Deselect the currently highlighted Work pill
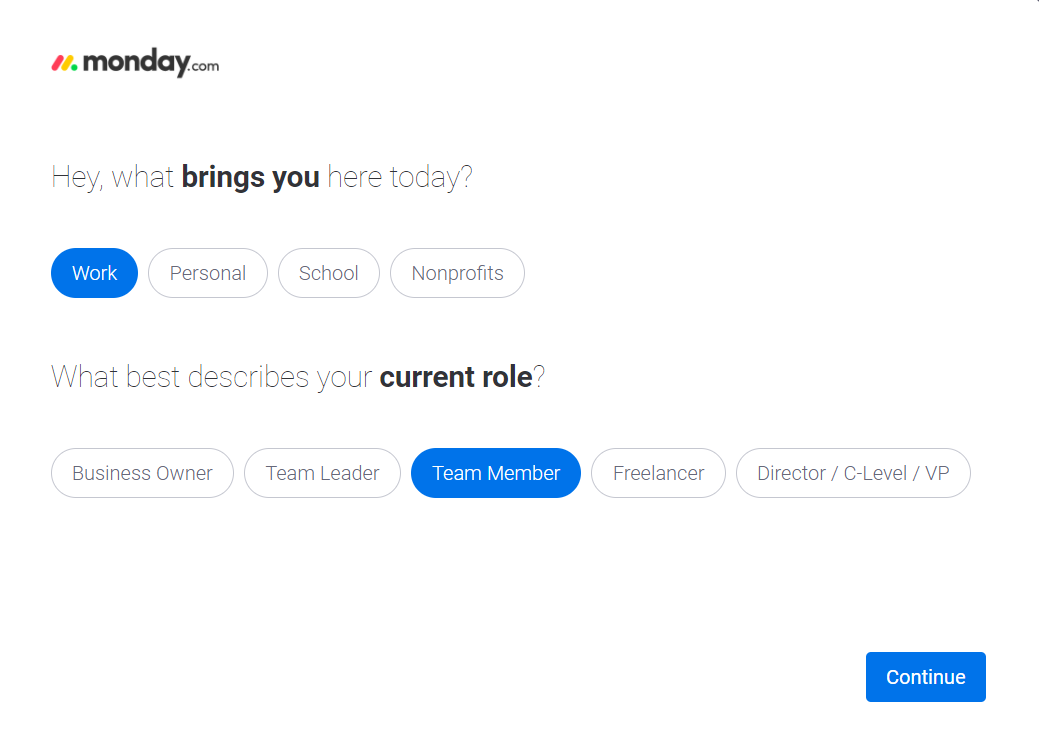This screenshot has width=1039, height=742. pyautogui.click(x=94, y=272)
